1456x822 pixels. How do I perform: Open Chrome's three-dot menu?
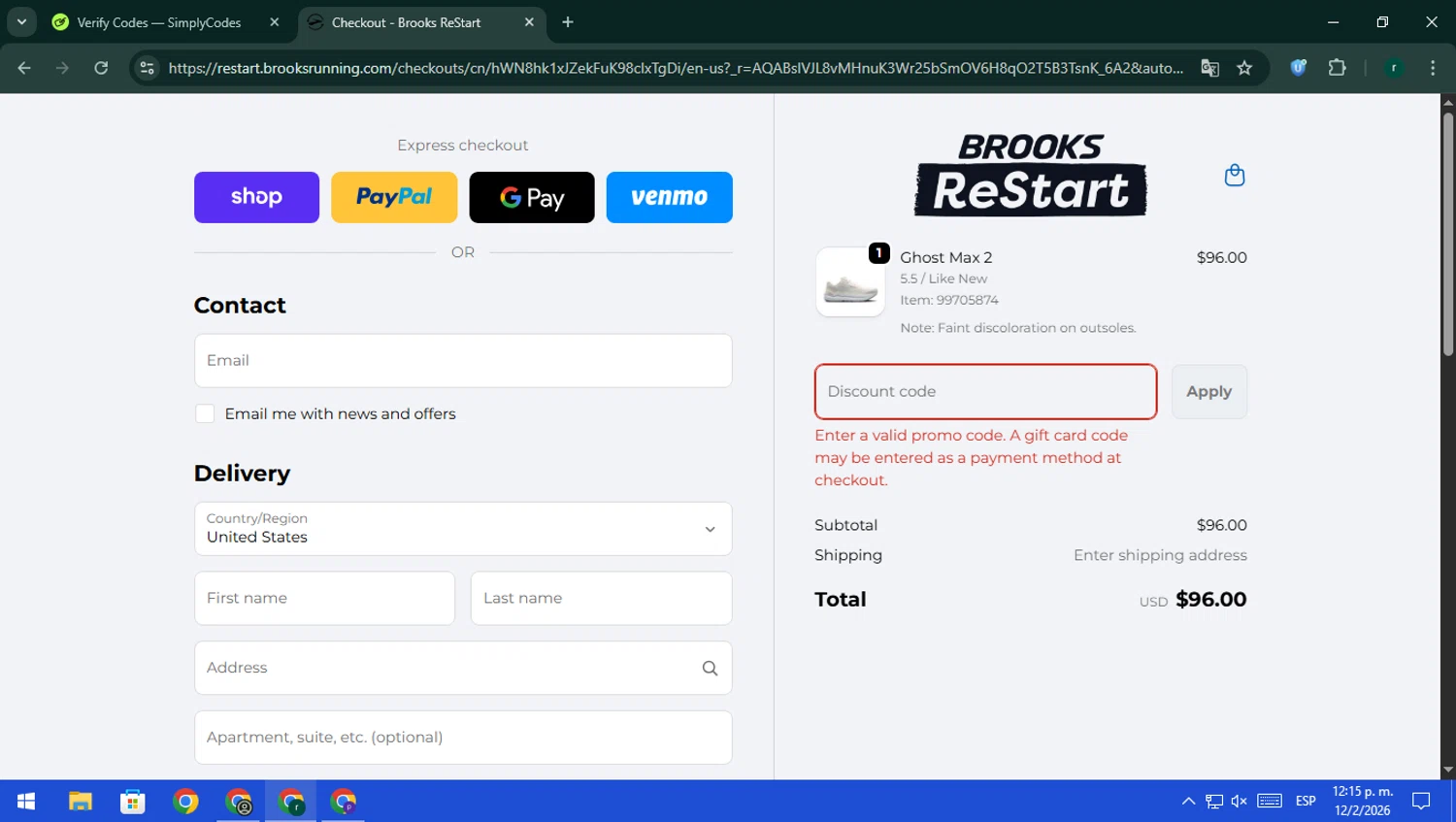(1433, 68)
